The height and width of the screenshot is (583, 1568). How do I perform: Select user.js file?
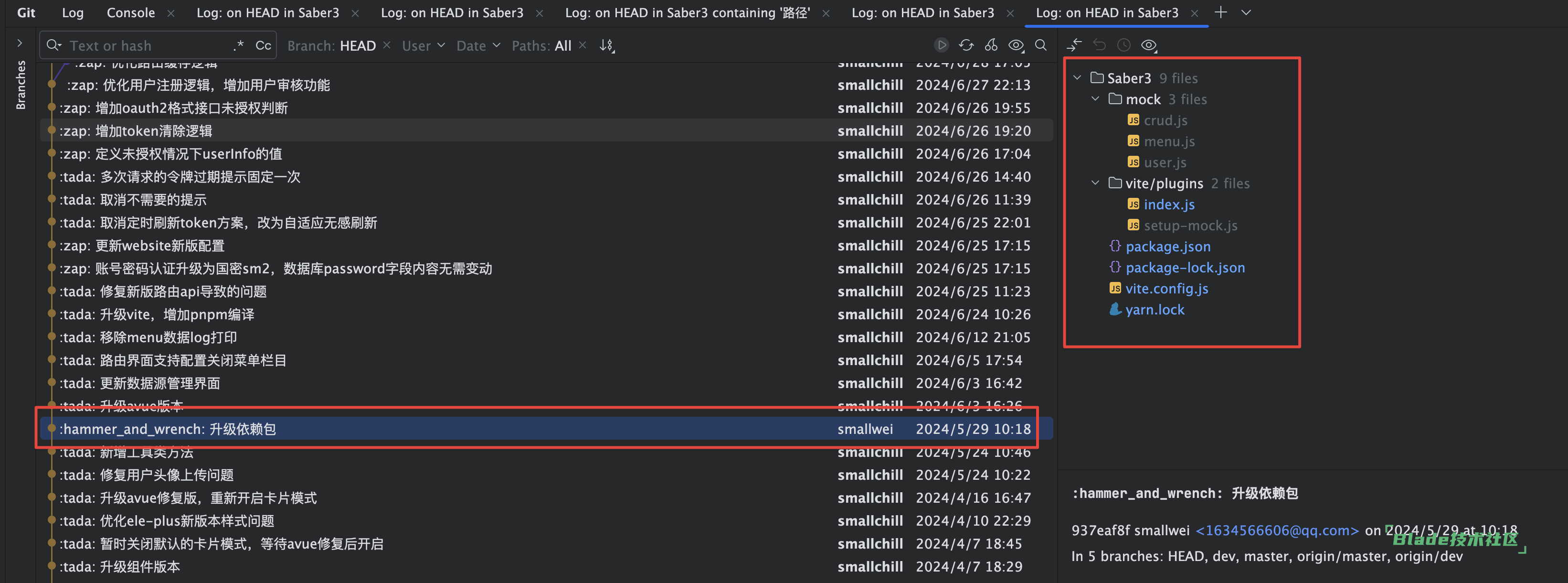coord(1165,162)
